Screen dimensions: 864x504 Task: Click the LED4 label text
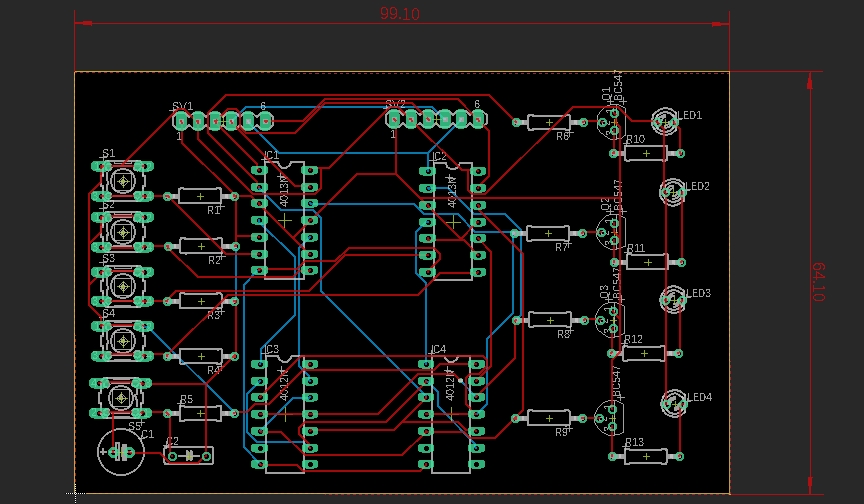coord(700,397)
